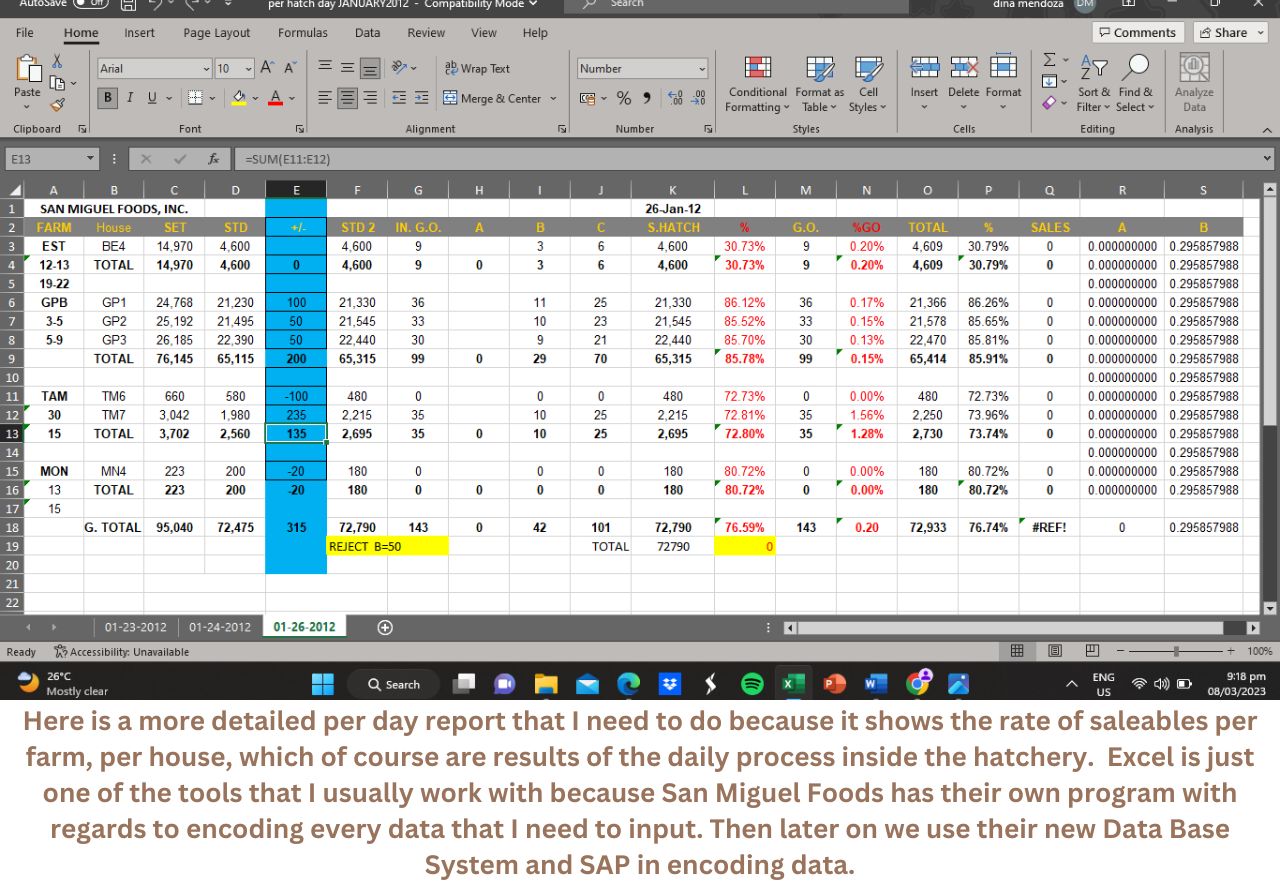Align text to the right
This screenshot has width=1280, height=885.
point(370,98)
